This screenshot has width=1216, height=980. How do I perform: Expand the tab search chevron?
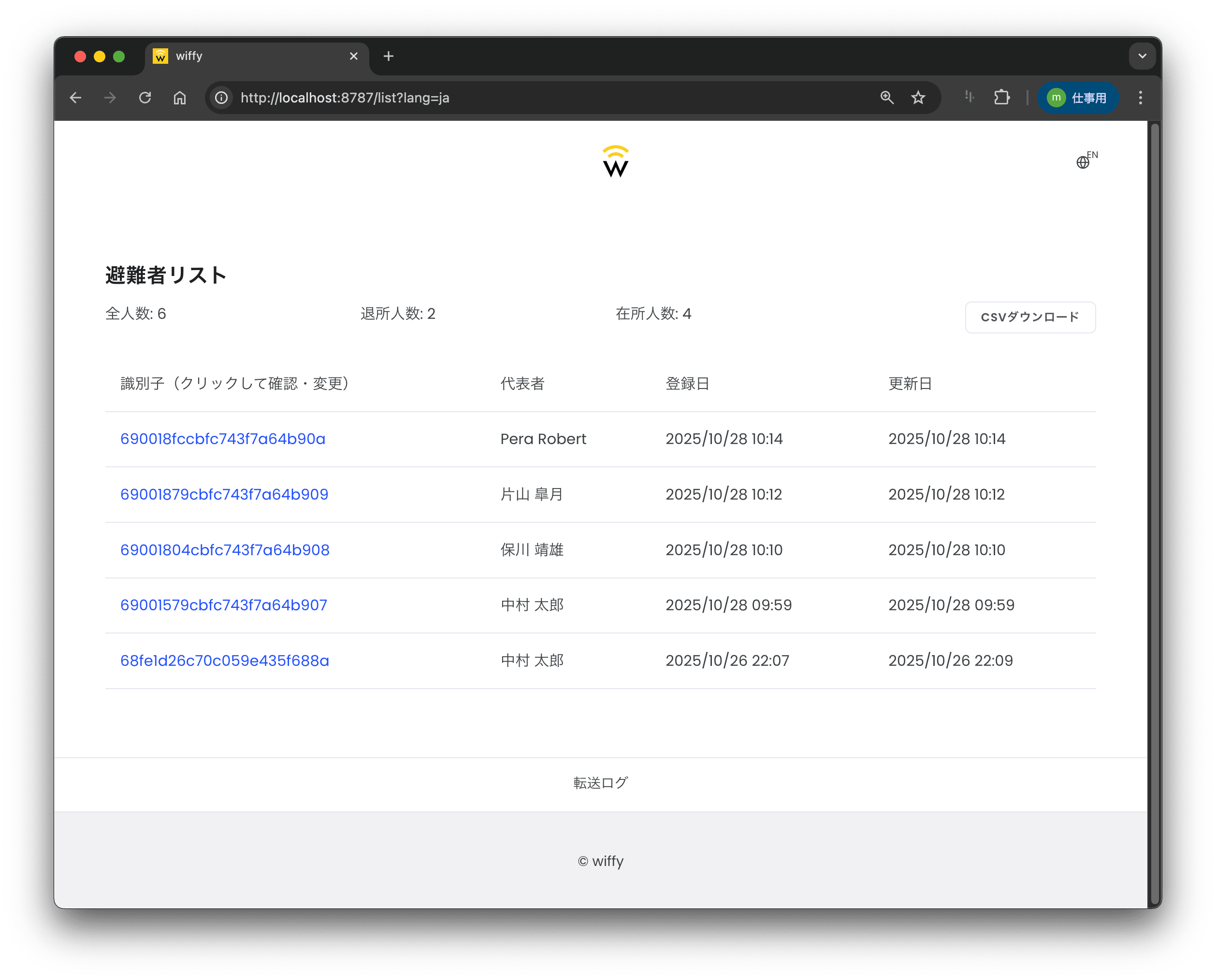click(1142, 56)
